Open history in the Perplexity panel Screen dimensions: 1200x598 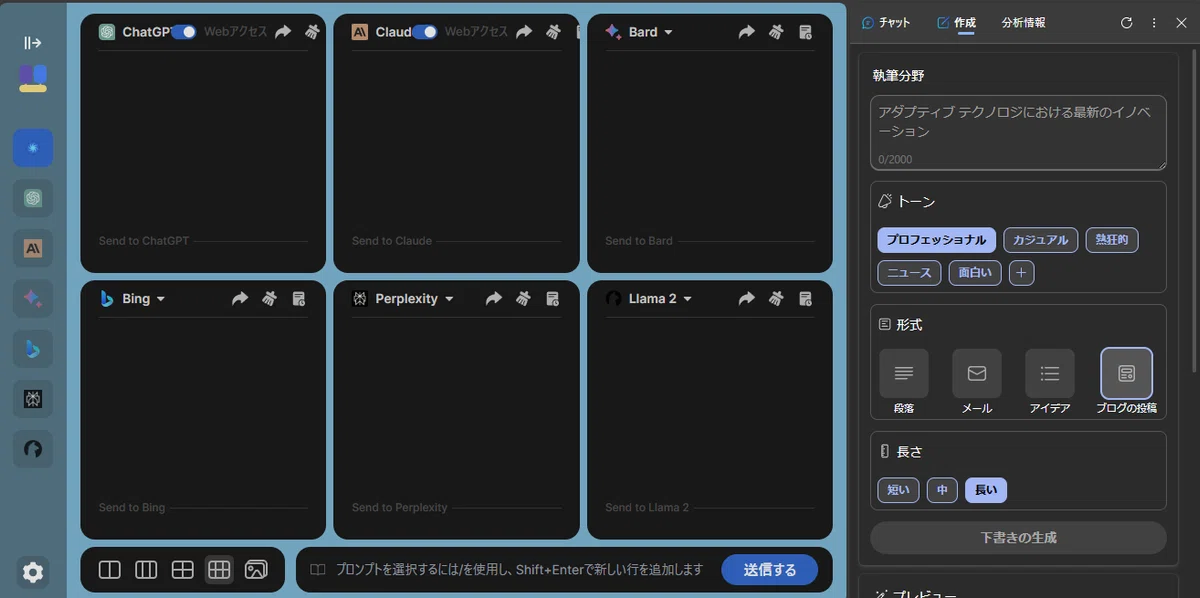point(552,298)
